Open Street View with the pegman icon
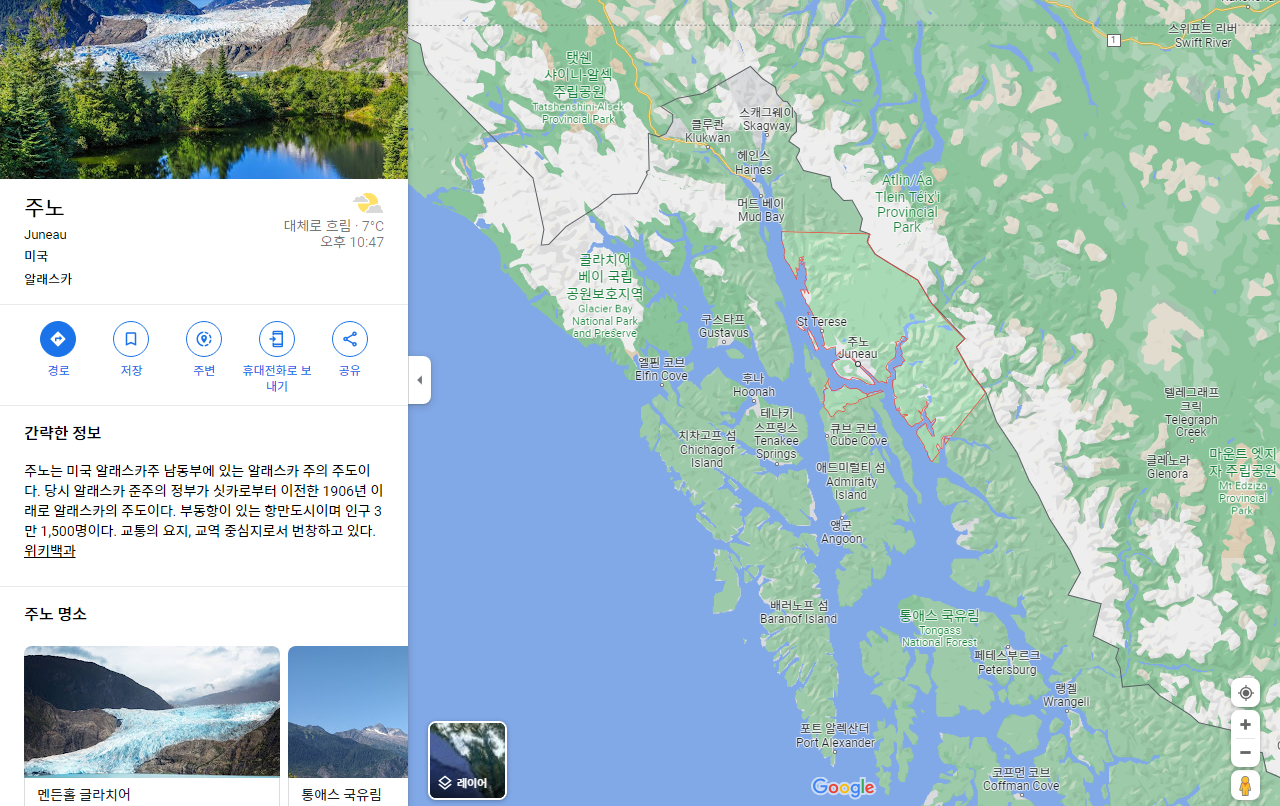The image size is (1280, 806). [1245, 785]
